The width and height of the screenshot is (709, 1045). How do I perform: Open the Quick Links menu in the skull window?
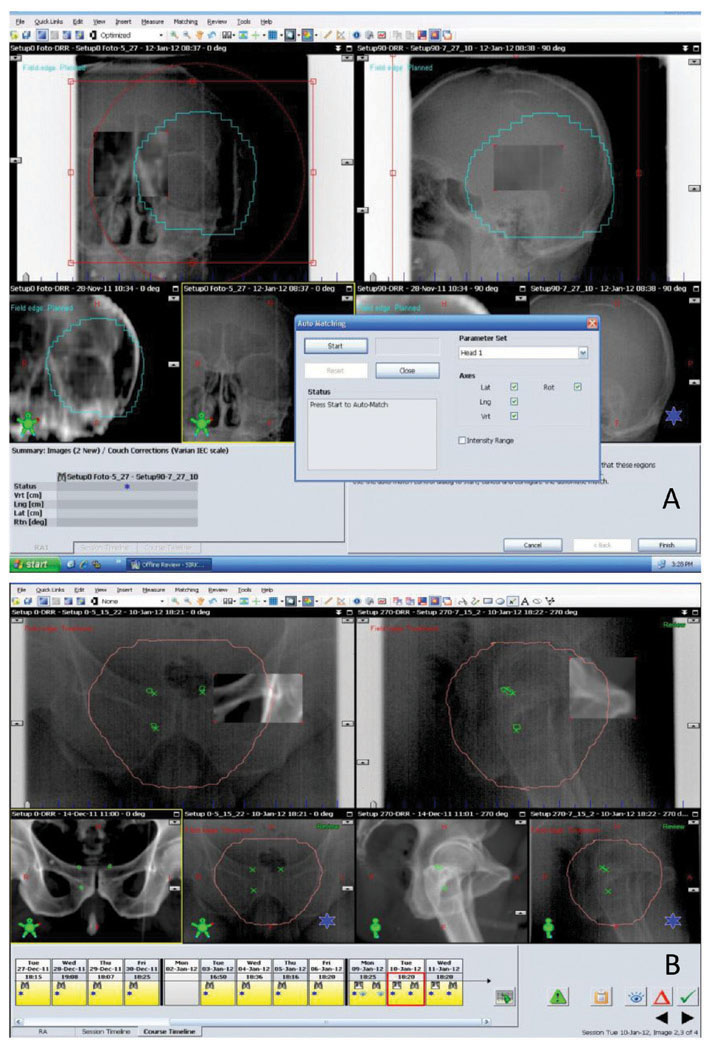coord(49,21)
